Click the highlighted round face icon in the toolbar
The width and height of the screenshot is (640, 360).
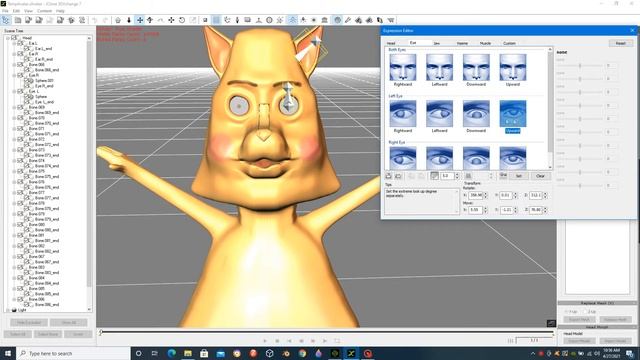coord(338,20)
